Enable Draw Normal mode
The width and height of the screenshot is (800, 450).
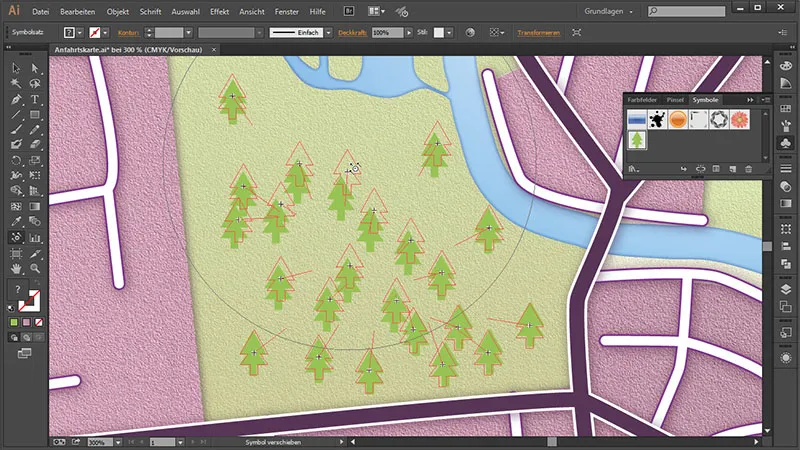[14, 337]
